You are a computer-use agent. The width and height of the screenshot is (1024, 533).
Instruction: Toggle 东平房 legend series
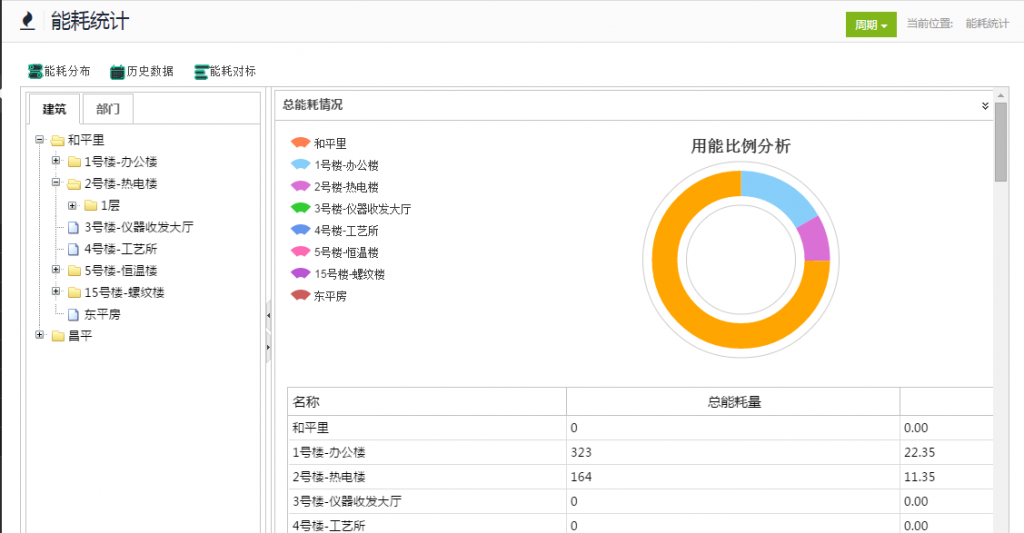point(300,295)
